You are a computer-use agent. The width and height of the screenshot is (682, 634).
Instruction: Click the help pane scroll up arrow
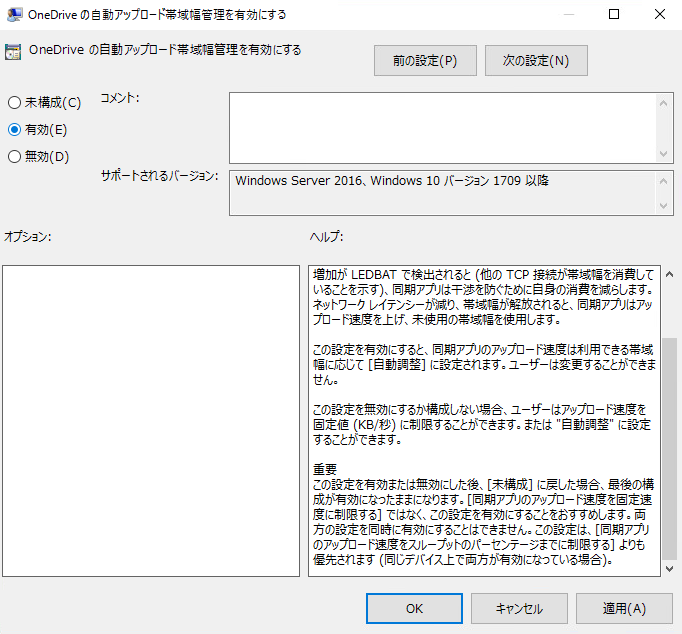click(669, 274)
